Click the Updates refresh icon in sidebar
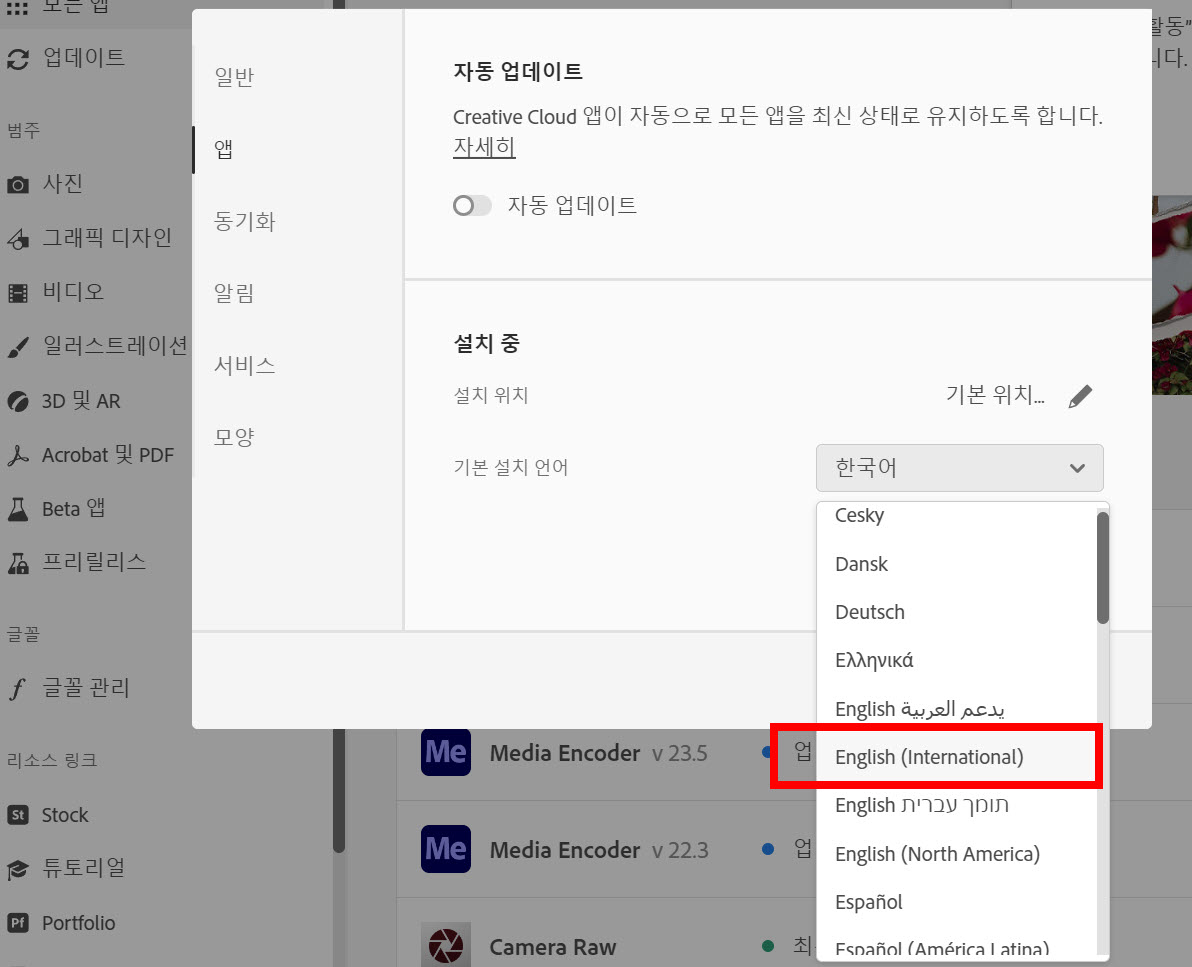 [17, 59]
